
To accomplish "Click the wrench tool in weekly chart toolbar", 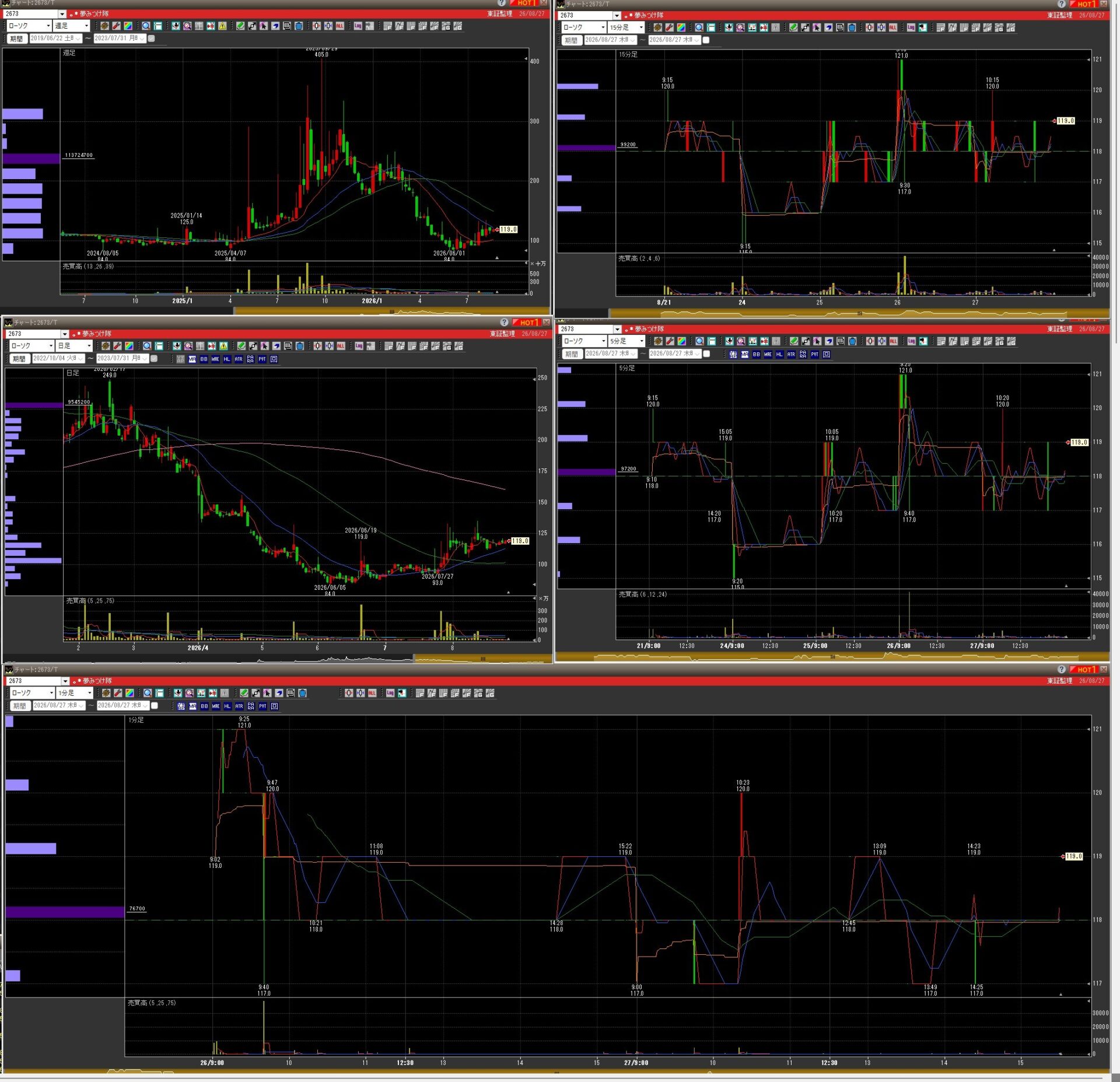I will coord(117,26).
